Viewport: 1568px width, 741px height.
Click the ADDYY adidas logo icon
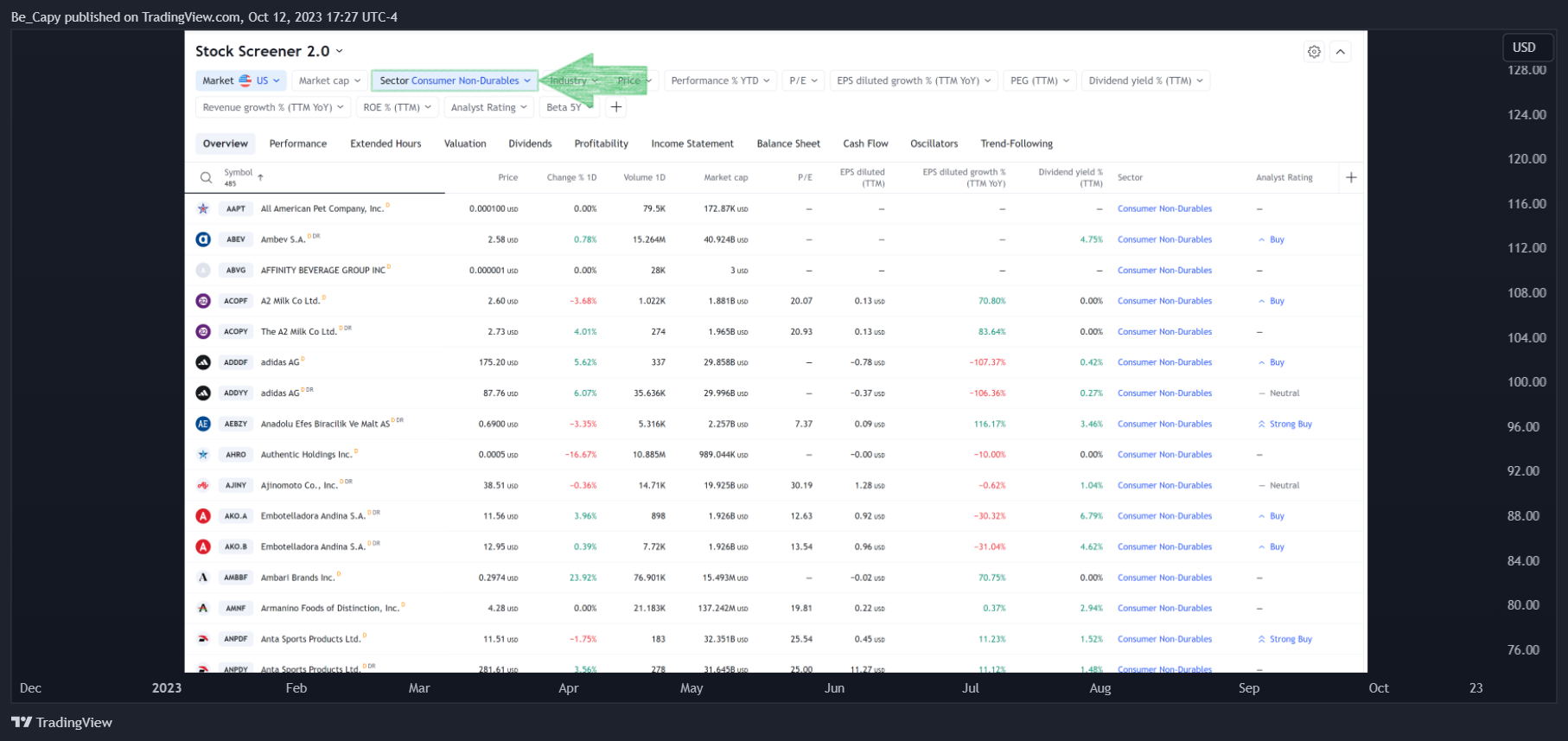click(x=203, y=393)
